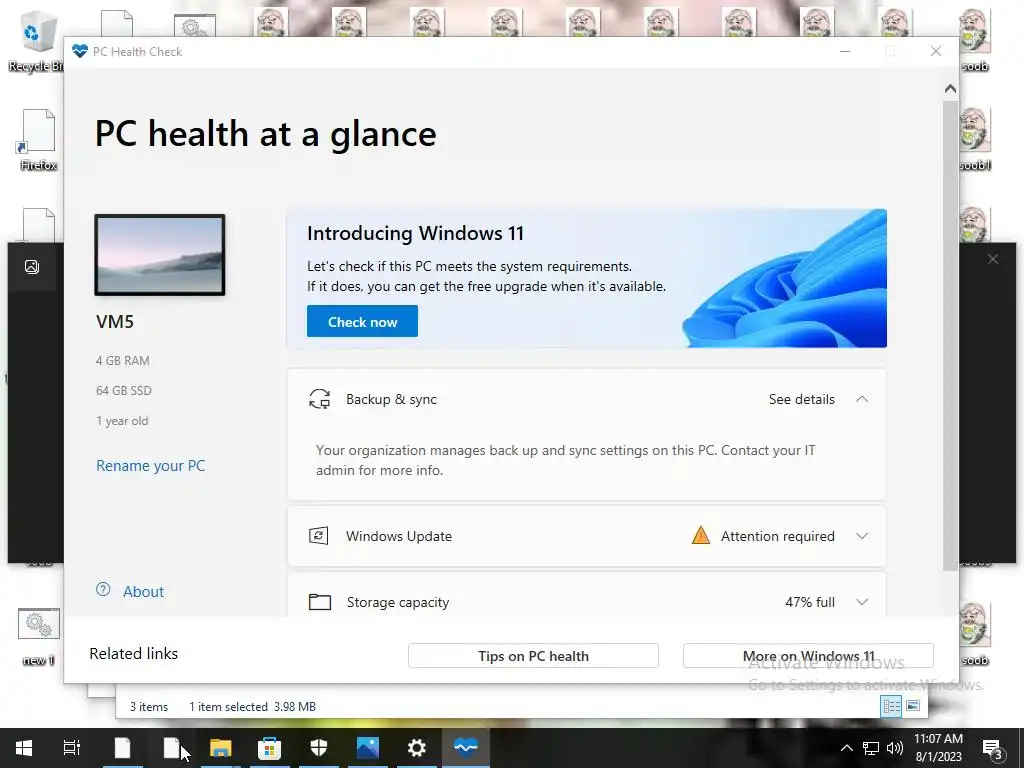The height and width of the screenshot is (768, 1024).
Task: Open File Explorer from the taskbar
Action: click(221, 748)
